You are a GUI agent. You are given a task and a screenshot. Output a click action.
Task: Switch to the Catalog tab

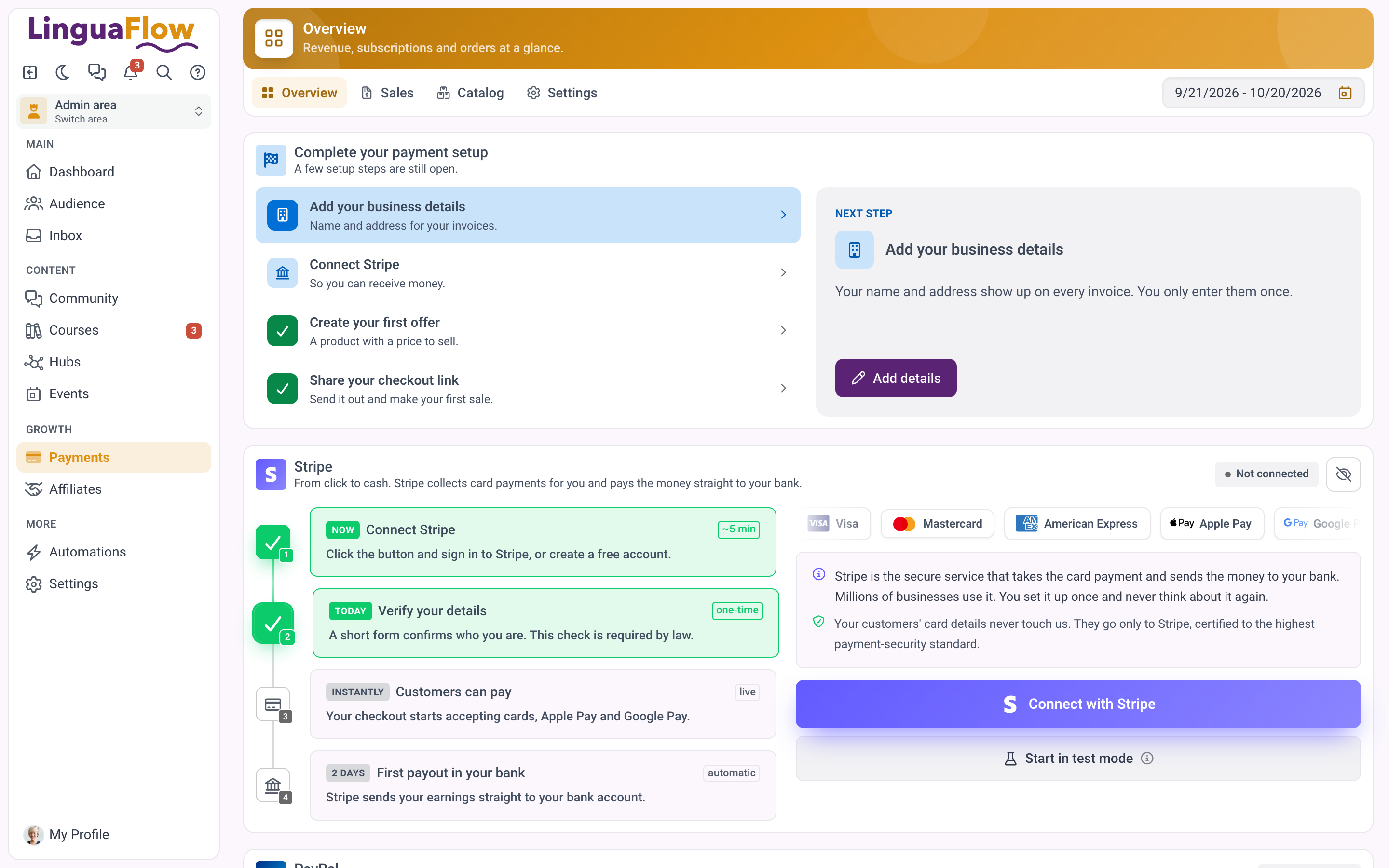pyautogui.click(x=470, y=93)
